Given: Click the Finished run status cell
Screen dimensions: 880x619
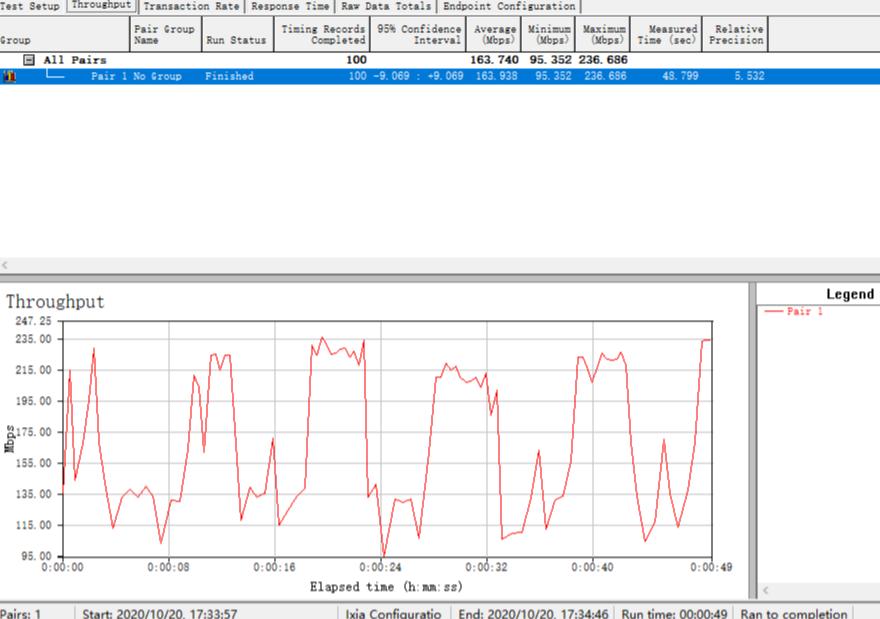Looking at the screenshot, I should 229,76.
